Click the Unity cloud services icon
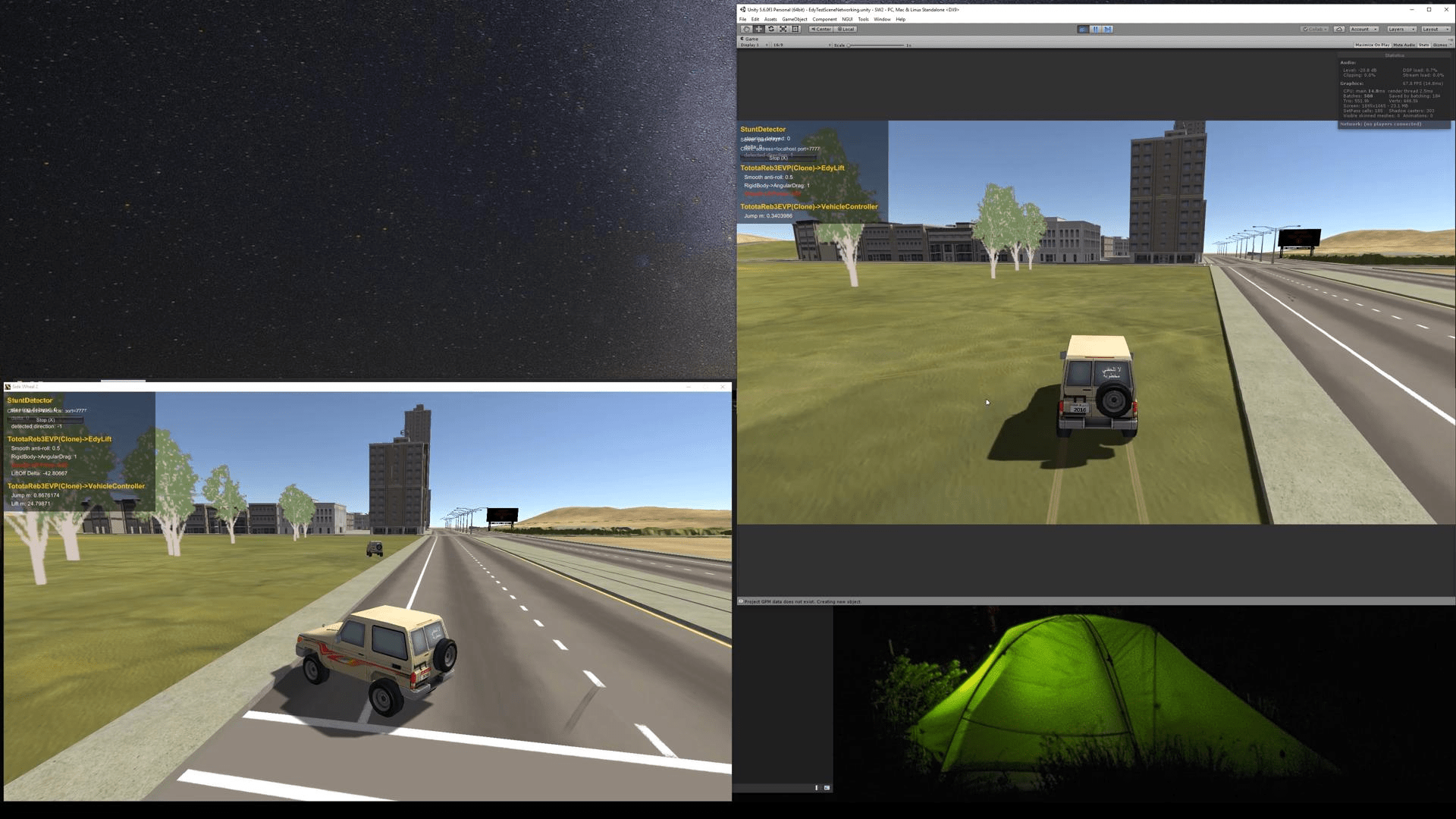 (1339, 29)
